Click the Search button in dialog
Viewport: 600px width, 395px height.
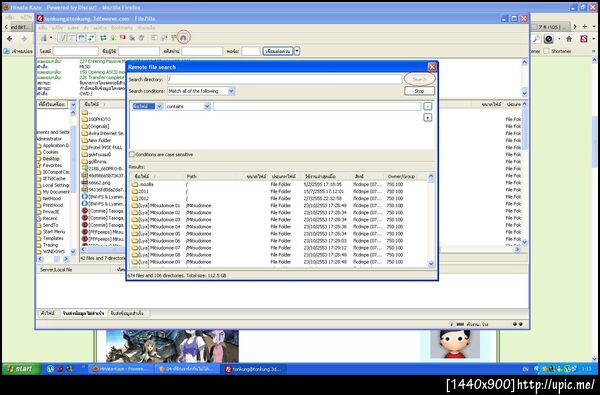pos(419,79)
